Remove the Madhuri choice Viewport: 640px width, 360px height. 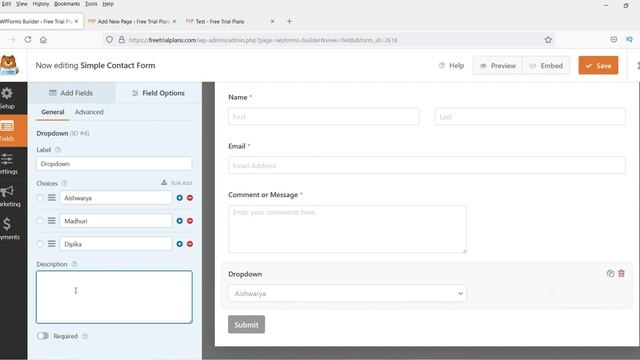190,221
